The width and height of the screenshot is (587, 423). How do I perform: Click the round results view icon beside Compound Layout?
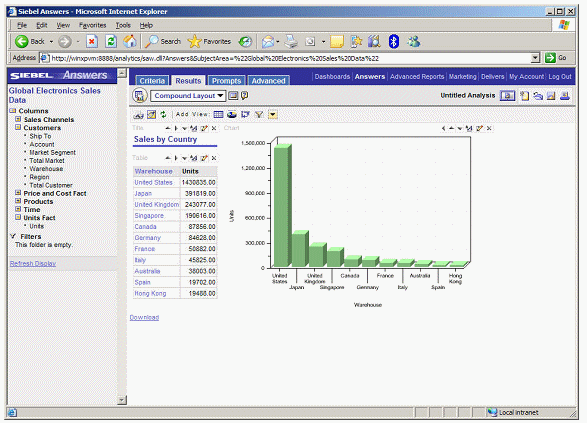140,96
